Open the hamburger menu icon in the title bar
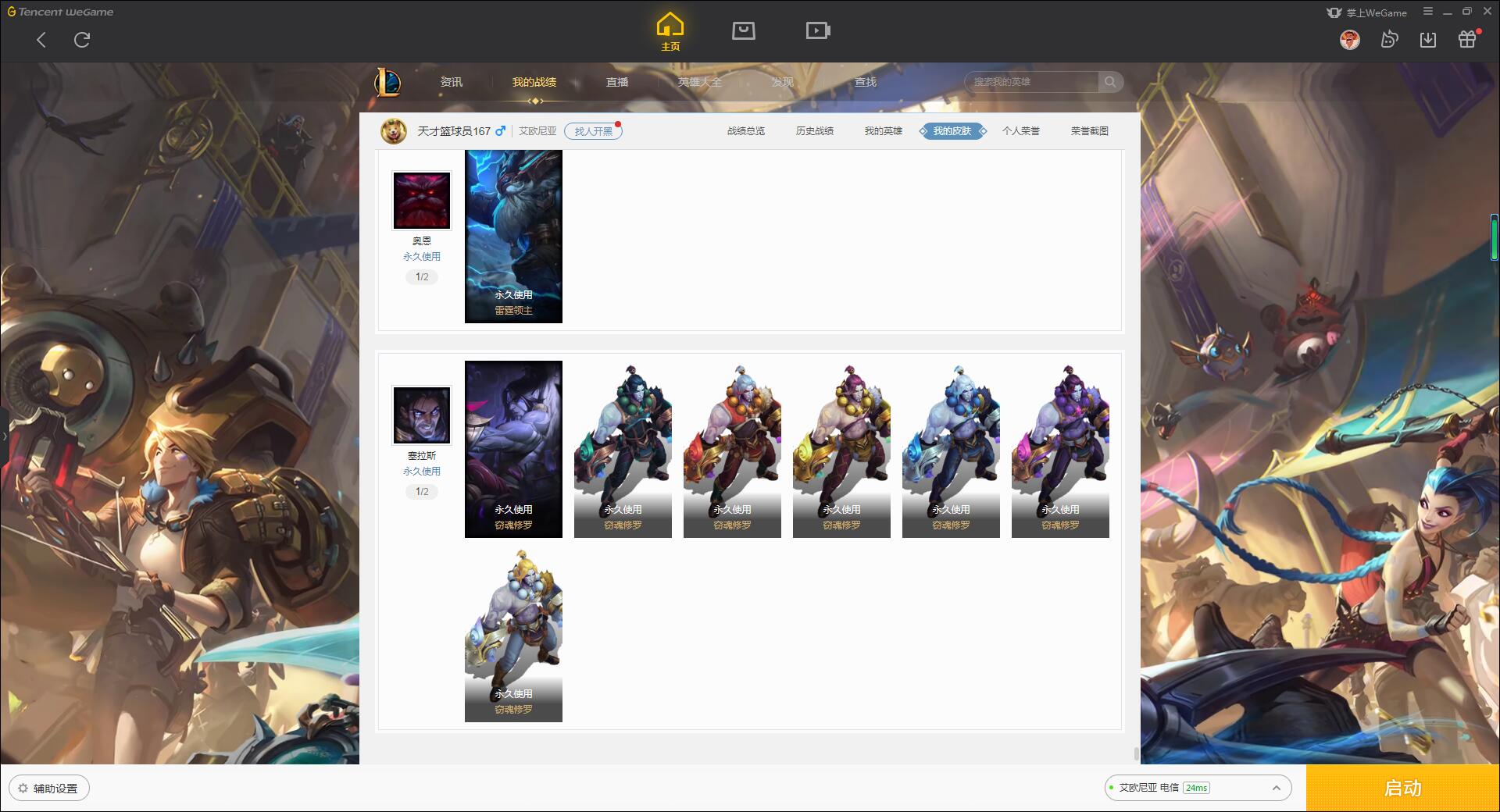 1428,12
